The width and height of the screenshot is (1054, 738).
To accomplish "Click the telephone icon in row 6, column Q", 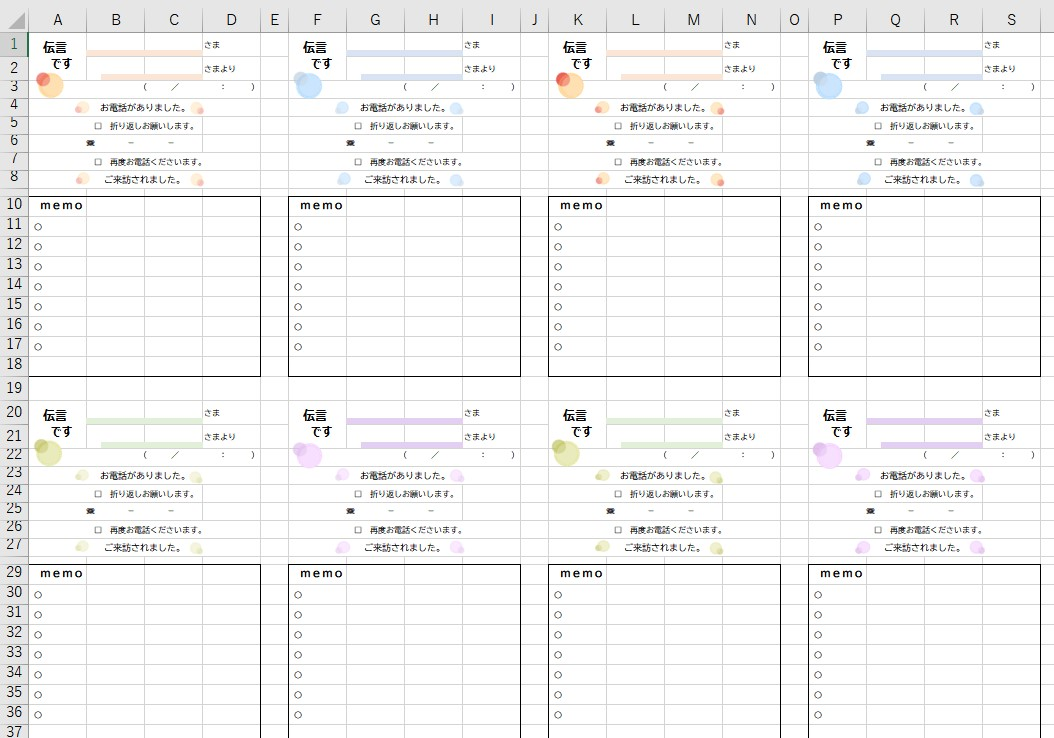I will (x=871, y=143).
